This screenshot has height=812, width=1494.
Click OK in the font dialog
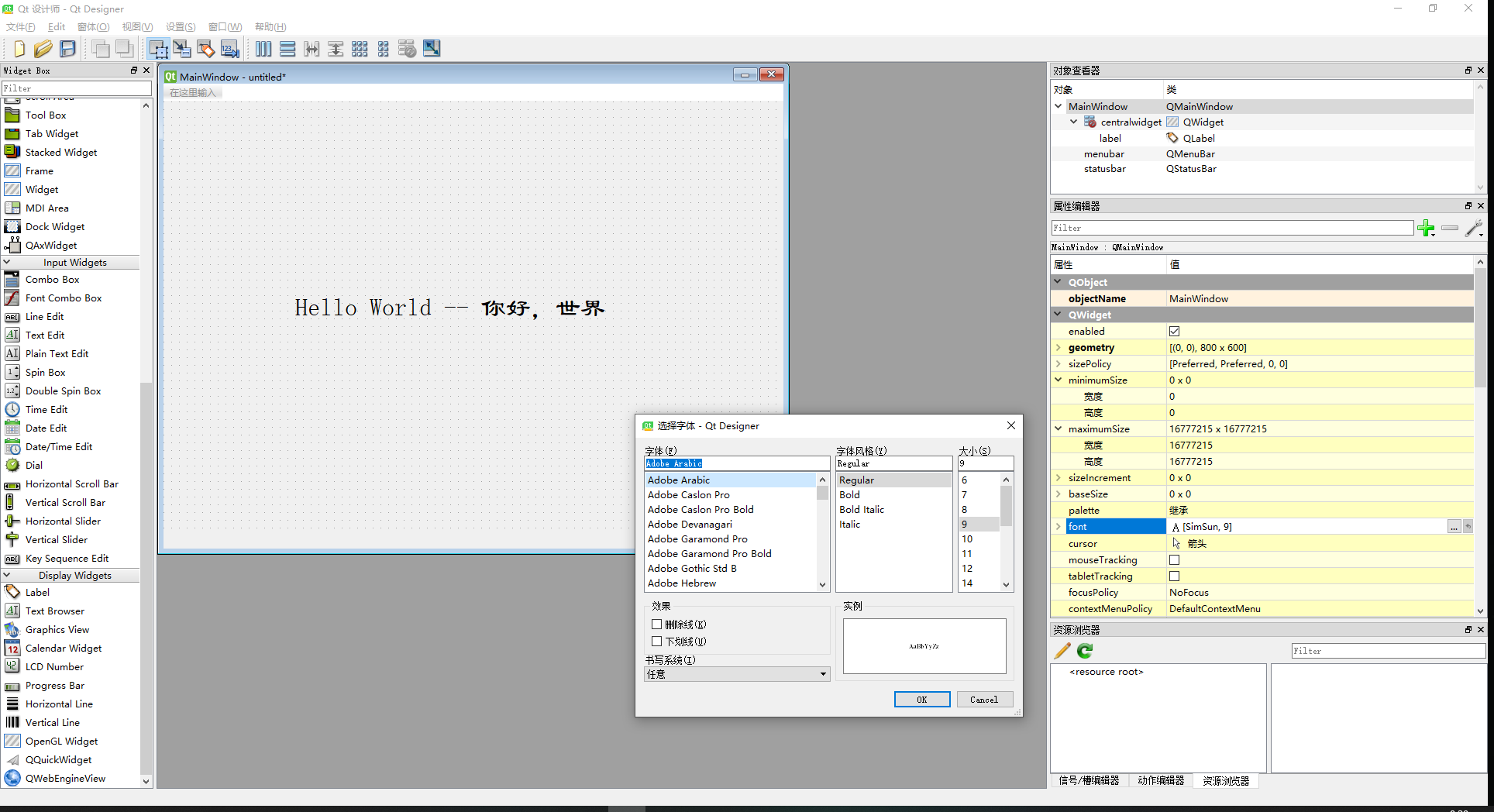pyautogui.click(x=921, y=700)
